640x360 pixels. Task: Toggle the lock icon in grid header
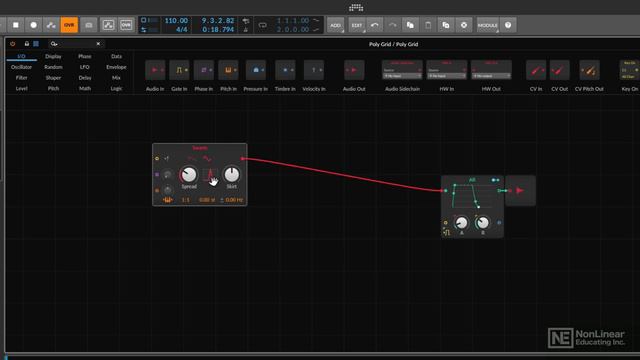[27, 44]
